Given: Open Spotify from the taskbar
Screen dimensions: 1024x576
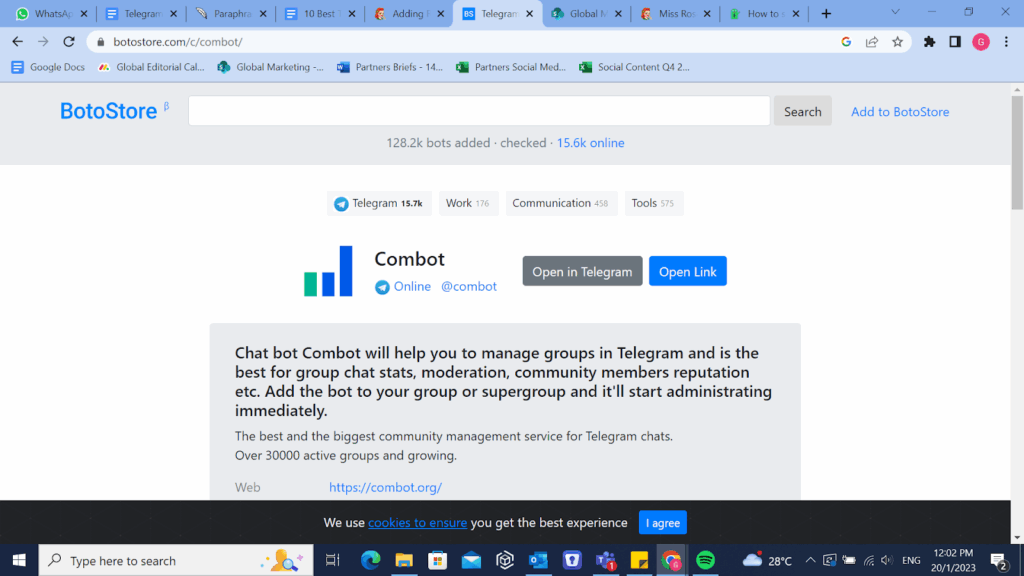Looking at the screenshot, I should [705, 560].
